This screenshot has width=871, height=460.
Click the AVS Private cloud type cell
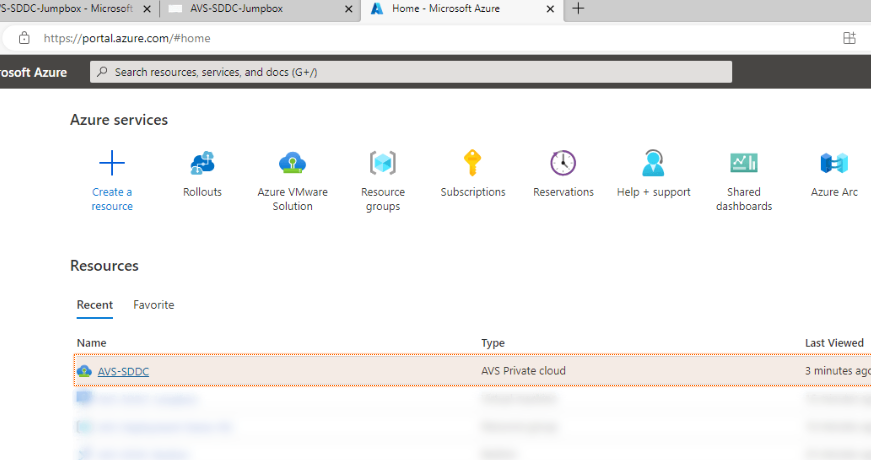pos(523,371)
